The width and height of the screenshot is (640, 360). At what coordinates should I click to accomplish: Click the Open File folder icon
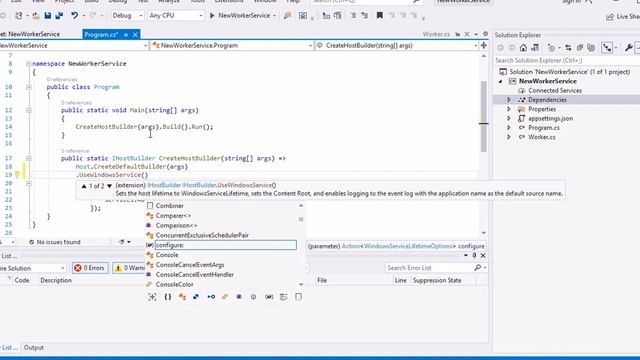pyautogui.click(x=36, y=16)
